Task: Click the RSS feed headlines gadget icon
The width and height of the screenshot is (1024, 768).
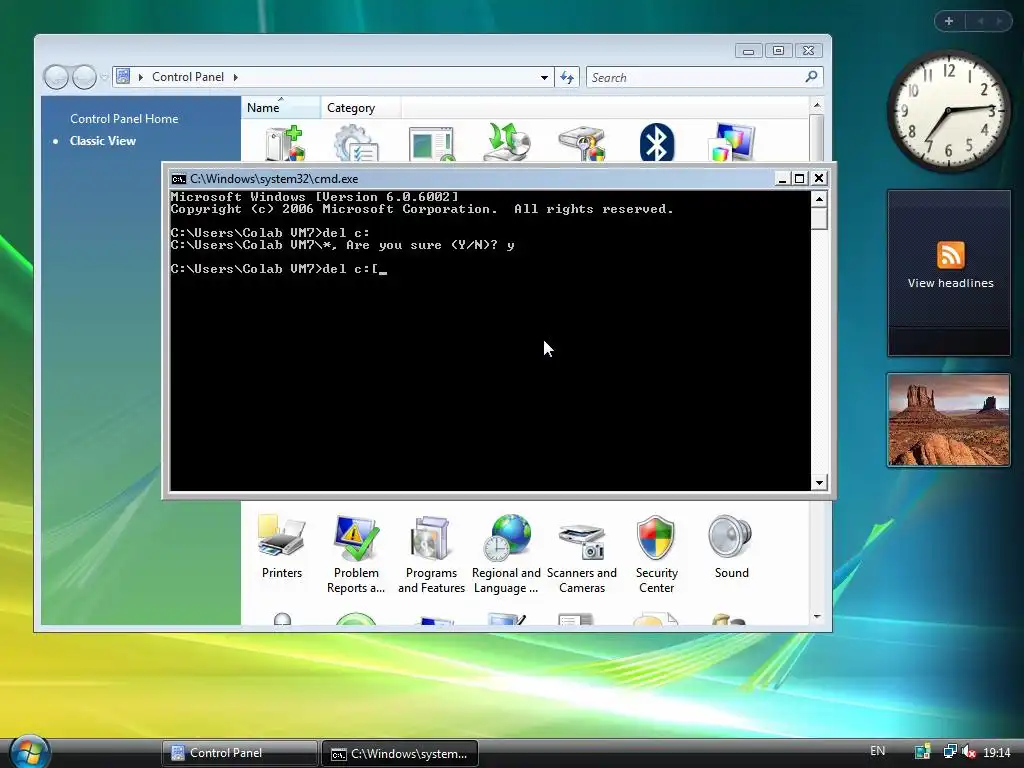Action: click(950, 255)
